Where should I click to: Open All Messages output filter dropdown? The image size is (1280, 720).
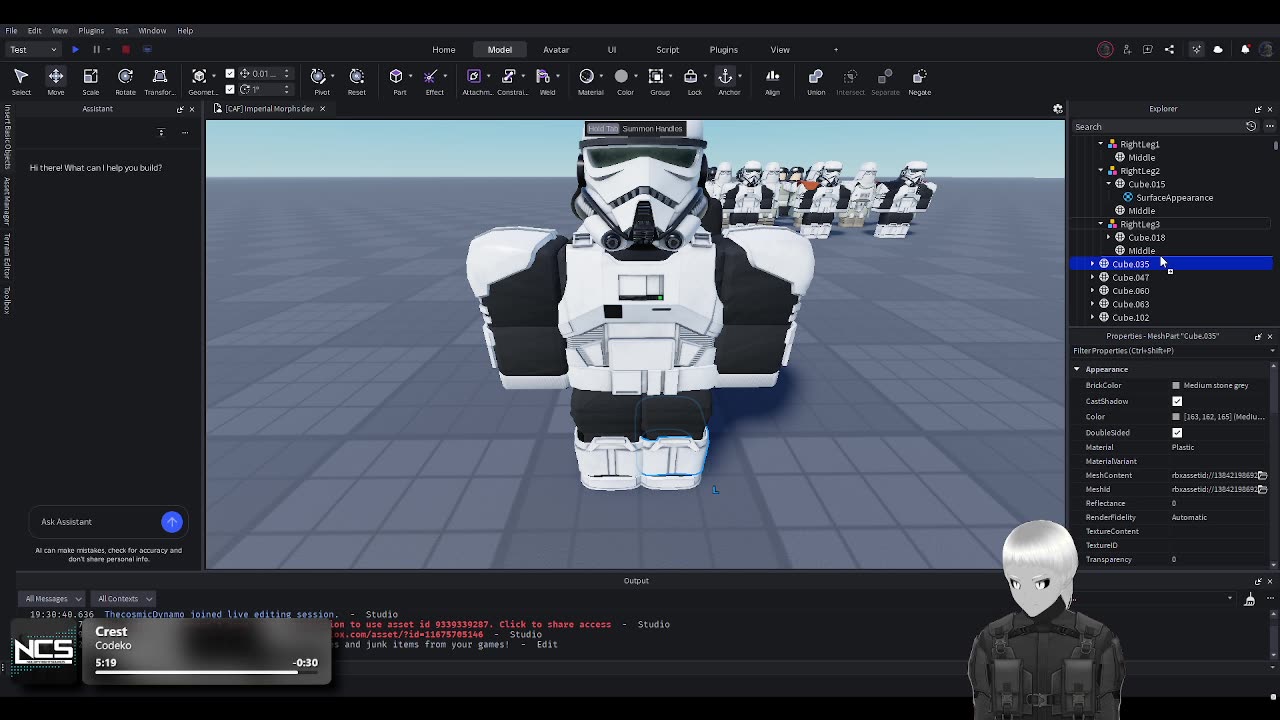tap(53, 598)
